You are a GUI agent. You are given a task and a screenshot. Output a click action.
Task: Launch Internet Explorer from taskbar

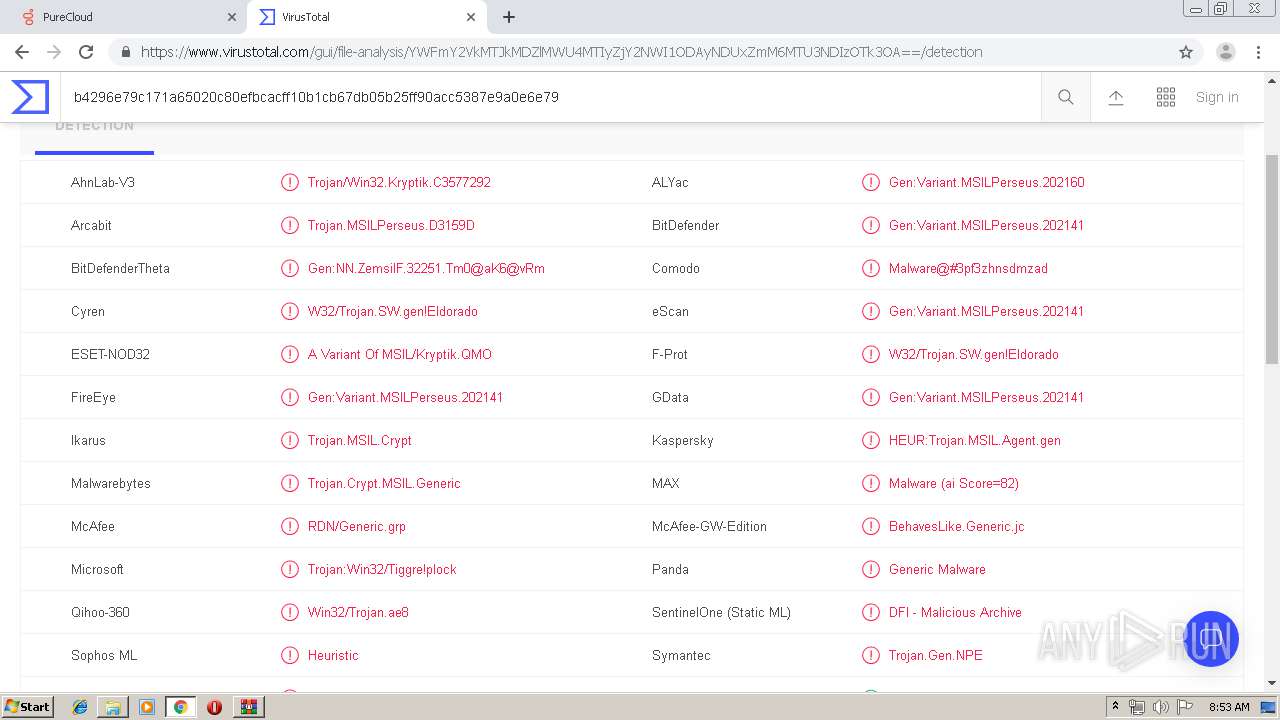(x=80, y=707)
